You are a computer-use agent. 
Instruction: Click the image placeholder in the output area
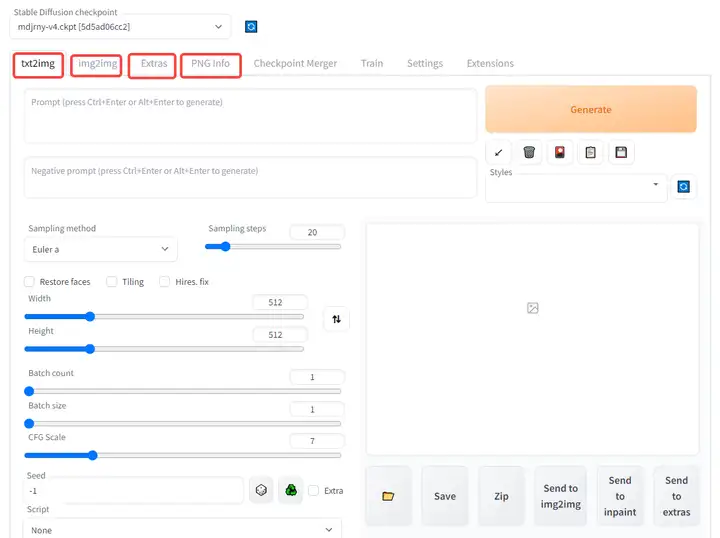click(533, 308)
